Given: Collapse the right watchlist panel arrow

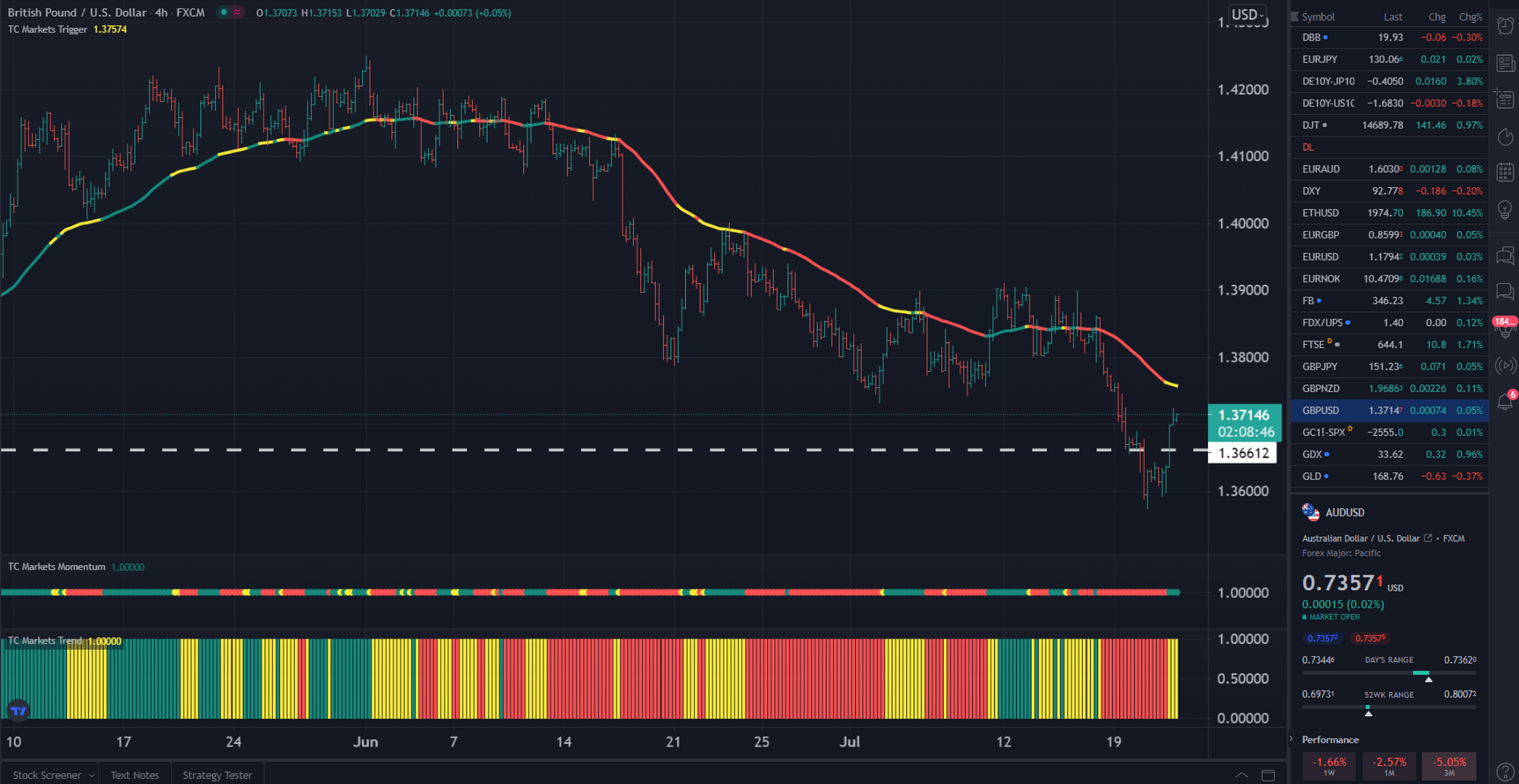Looking at the screenshot, I should pyautogui.click(x=1290, y=740).
